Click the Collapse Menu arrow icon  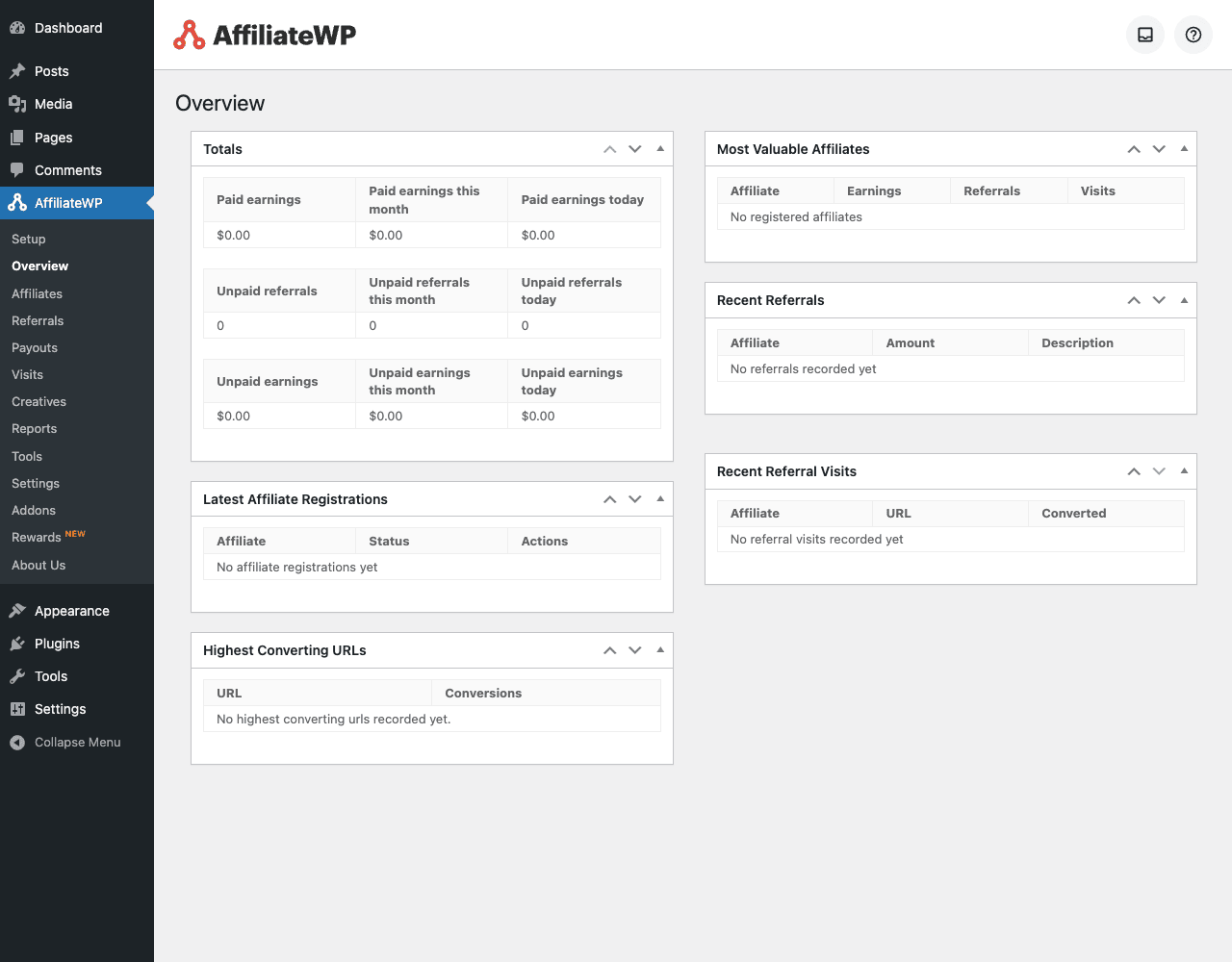(17, 743)
